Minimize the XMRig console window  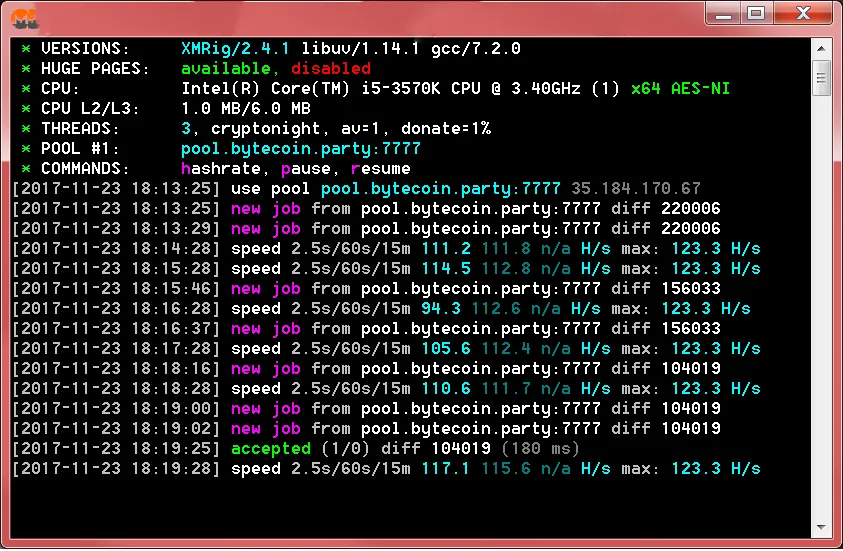tap(724, 14)
